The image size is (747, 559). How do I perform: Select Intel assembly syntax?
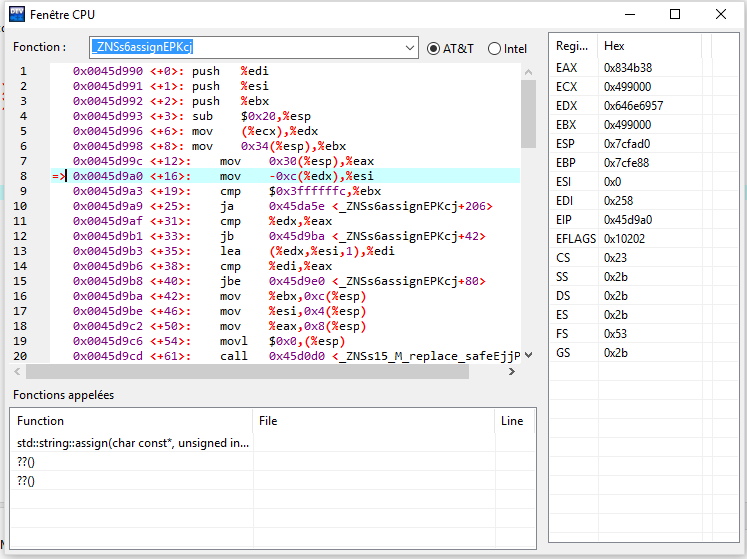(494, 48)
